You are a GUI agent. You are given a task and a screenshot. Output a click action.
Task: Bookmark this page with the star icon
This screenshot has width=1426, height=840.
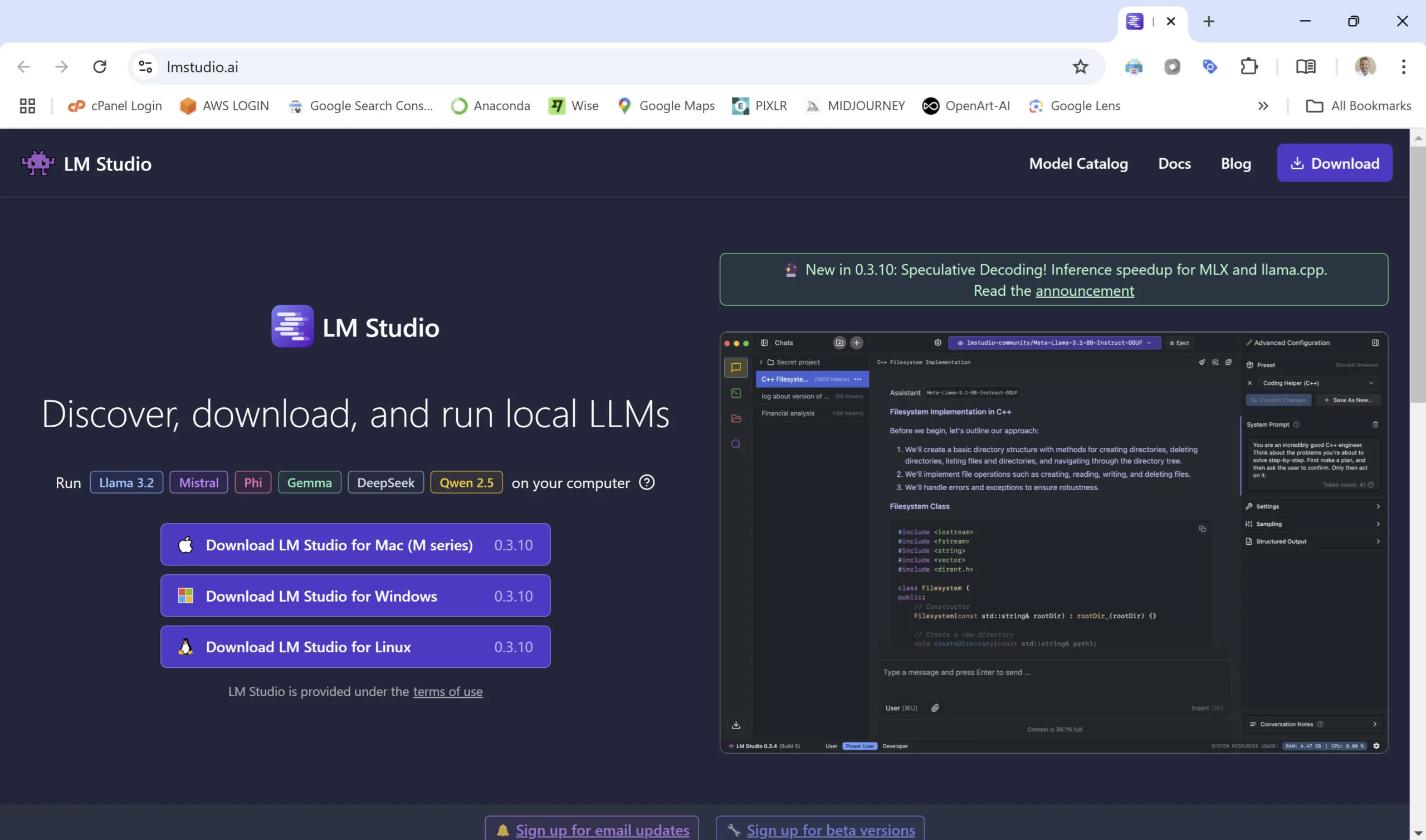pyautogui.click(x=1080, y=67)
